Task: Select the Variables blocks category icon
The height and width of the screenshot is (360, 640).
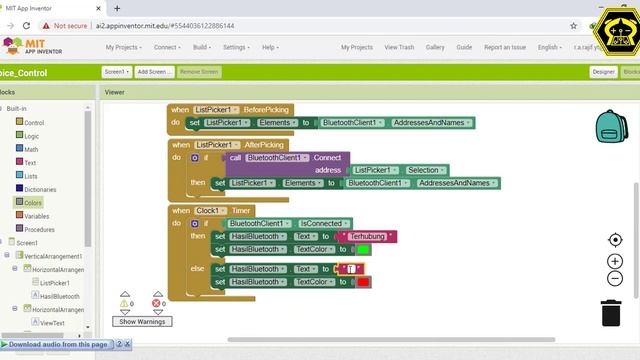Action: point(19,215)
